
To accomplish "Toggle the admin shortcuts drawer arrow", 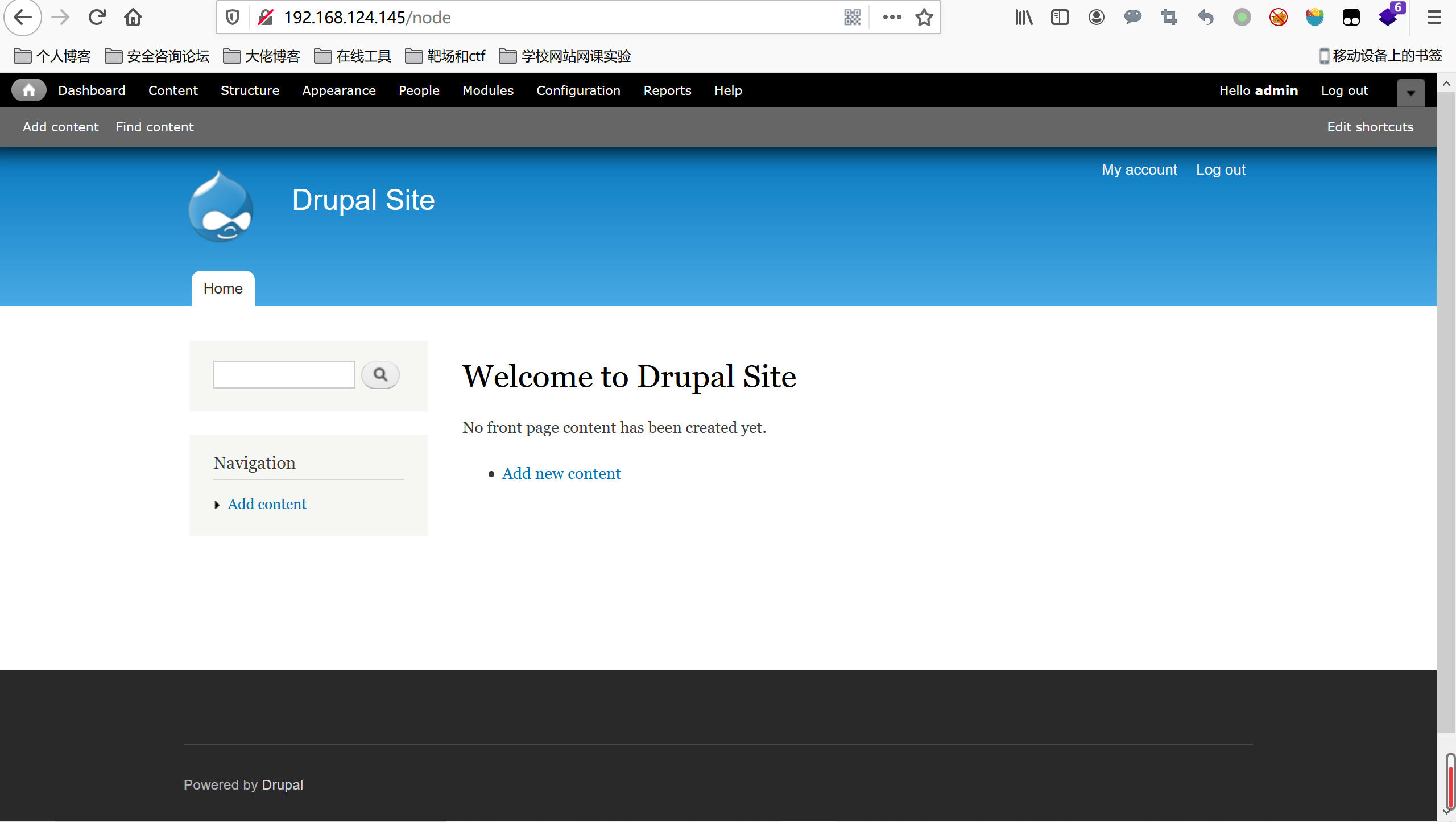I will pyautogui.click(x=1411, y=93).
